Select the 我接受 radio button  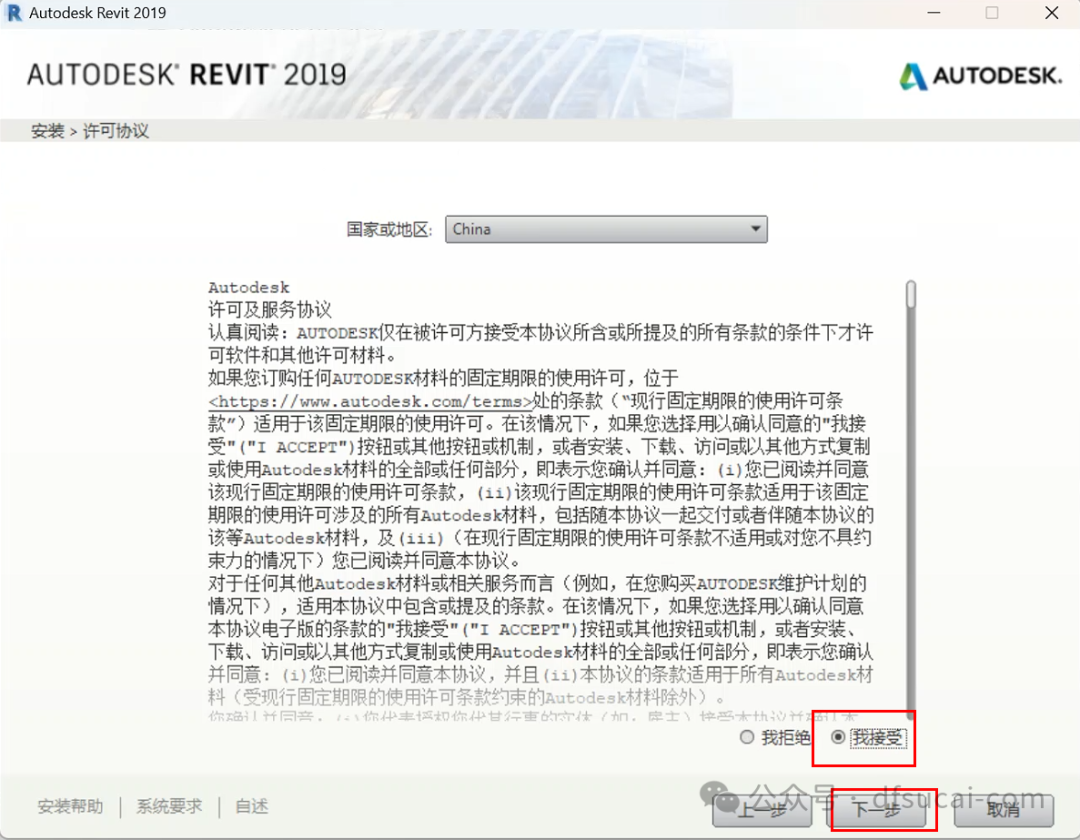pos(838,737)
